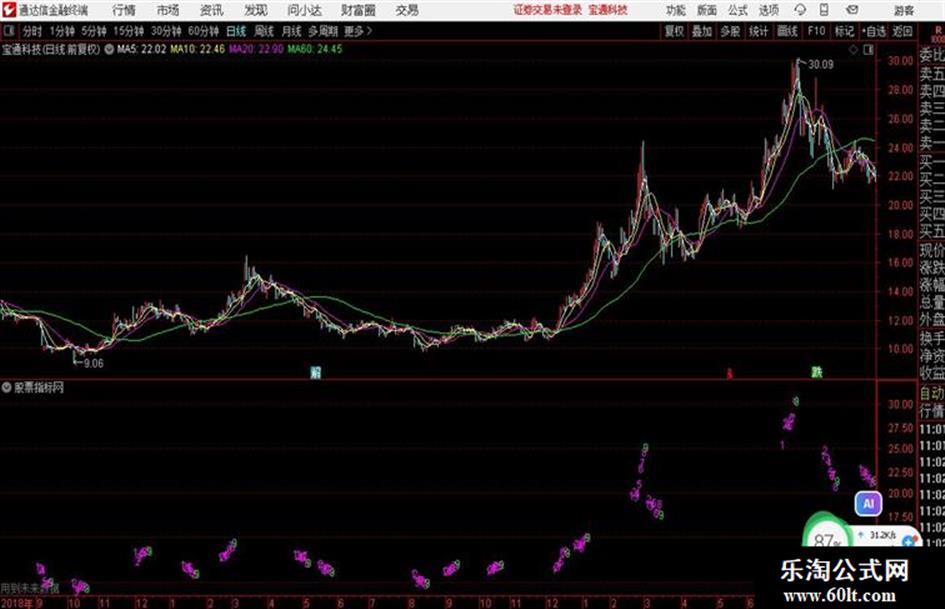Click the Tongdaxin red logo icon
Viewport: 945px width, 609px height.
point(8,10)
